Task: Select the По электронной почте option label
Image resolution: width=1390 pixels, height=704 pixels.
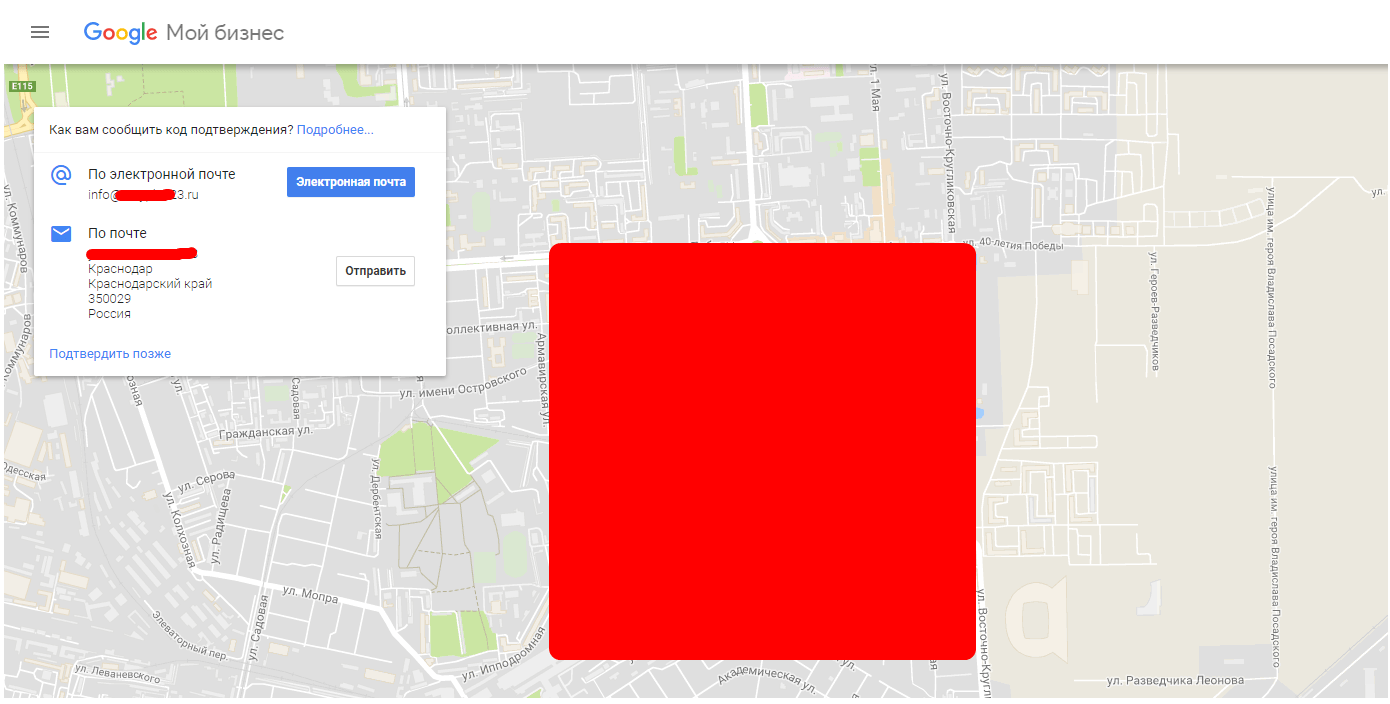Action: tap(162, 174)
